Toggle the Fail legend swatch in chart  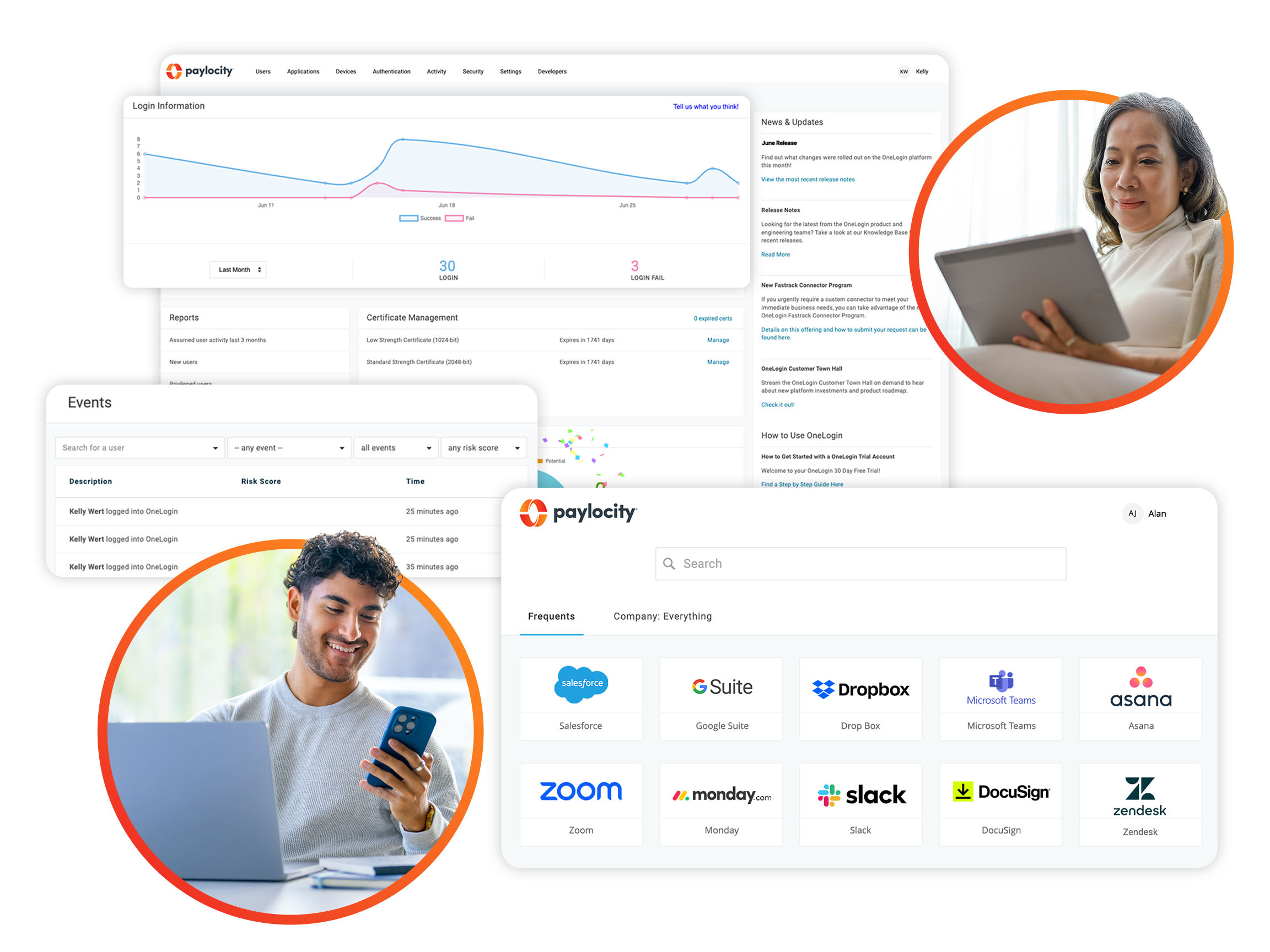click(x=454, y=218)
